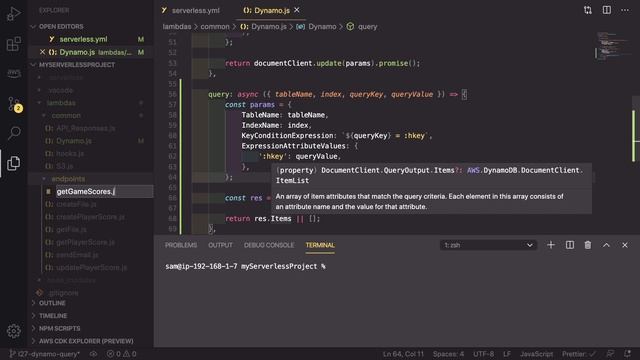
Task: Open S3.js in file tree
Action: click(64, 166)
